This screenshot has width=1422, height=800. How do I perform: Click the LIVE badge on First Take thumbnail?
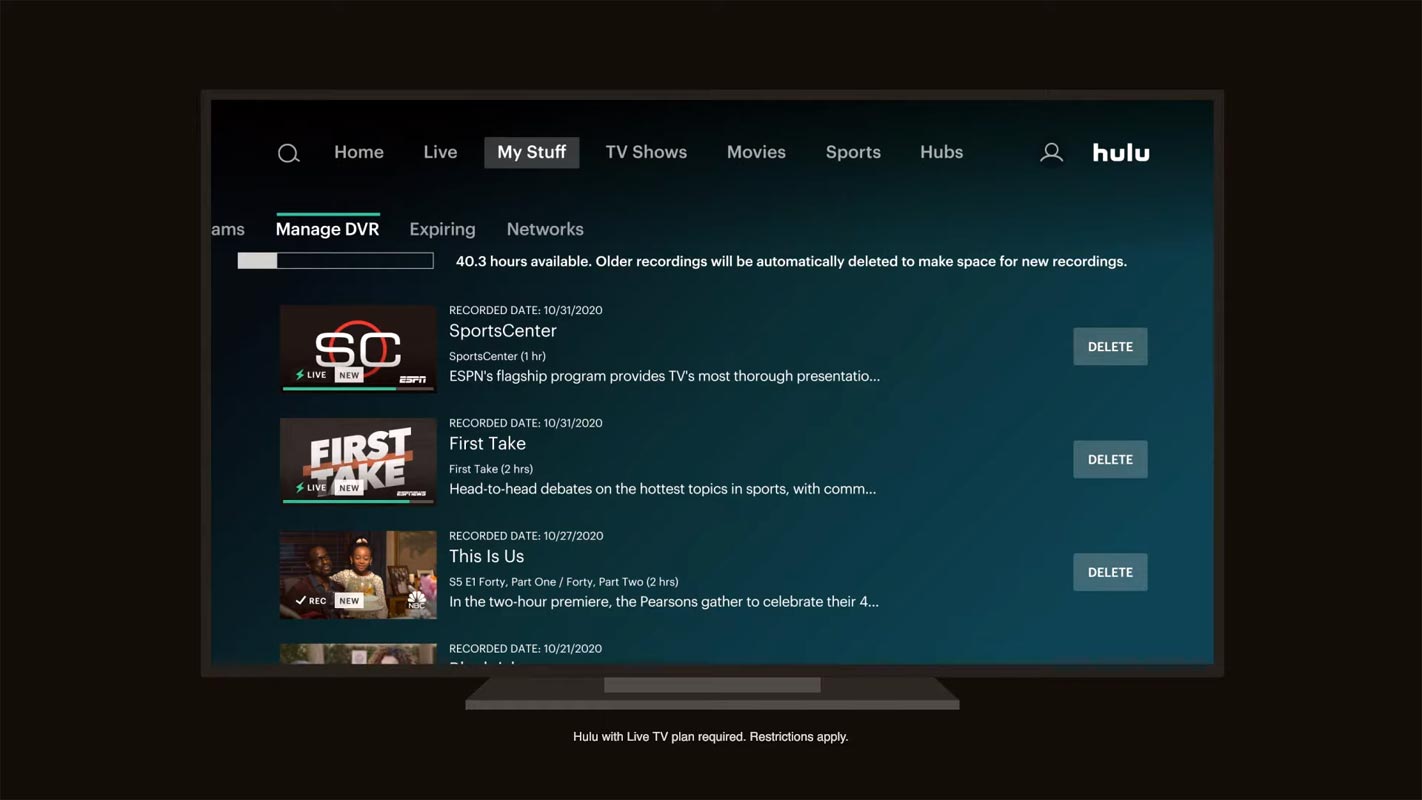pyautogui.click(x=311, y=488)
